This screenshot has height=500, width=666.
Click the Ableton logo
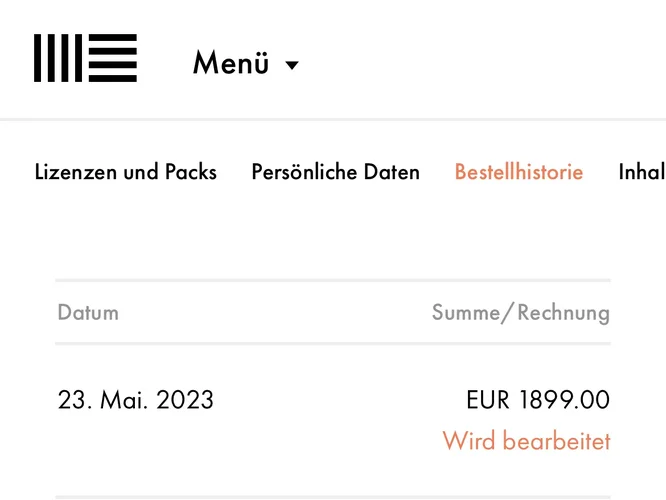point(85,58)
